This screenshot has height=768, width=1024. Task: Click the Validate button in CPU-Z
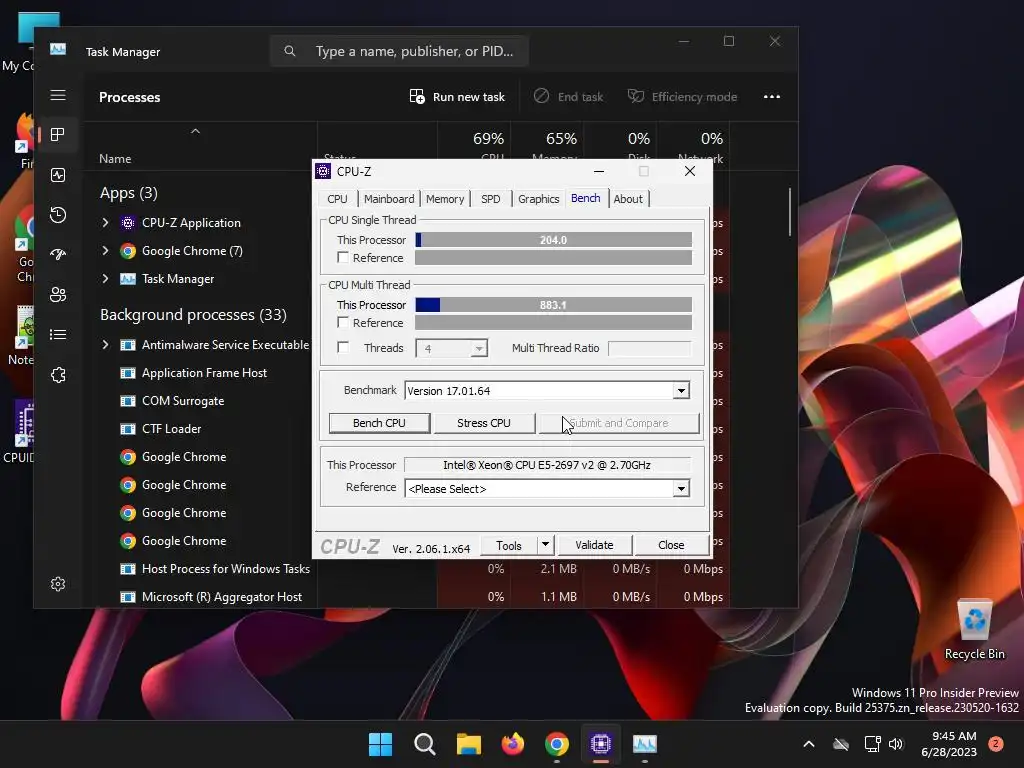pyautogui.click(x=594, y=545)
